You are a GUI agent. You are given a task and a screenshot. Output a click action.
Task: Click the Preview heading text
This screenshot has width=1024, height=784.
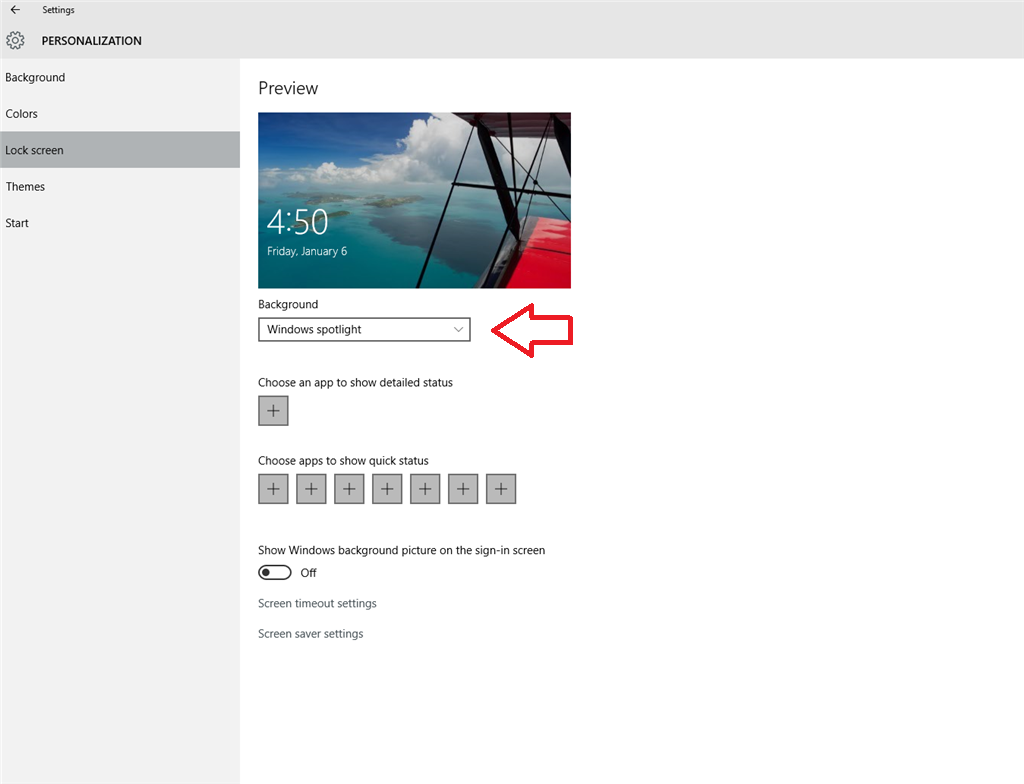(288, 88)
